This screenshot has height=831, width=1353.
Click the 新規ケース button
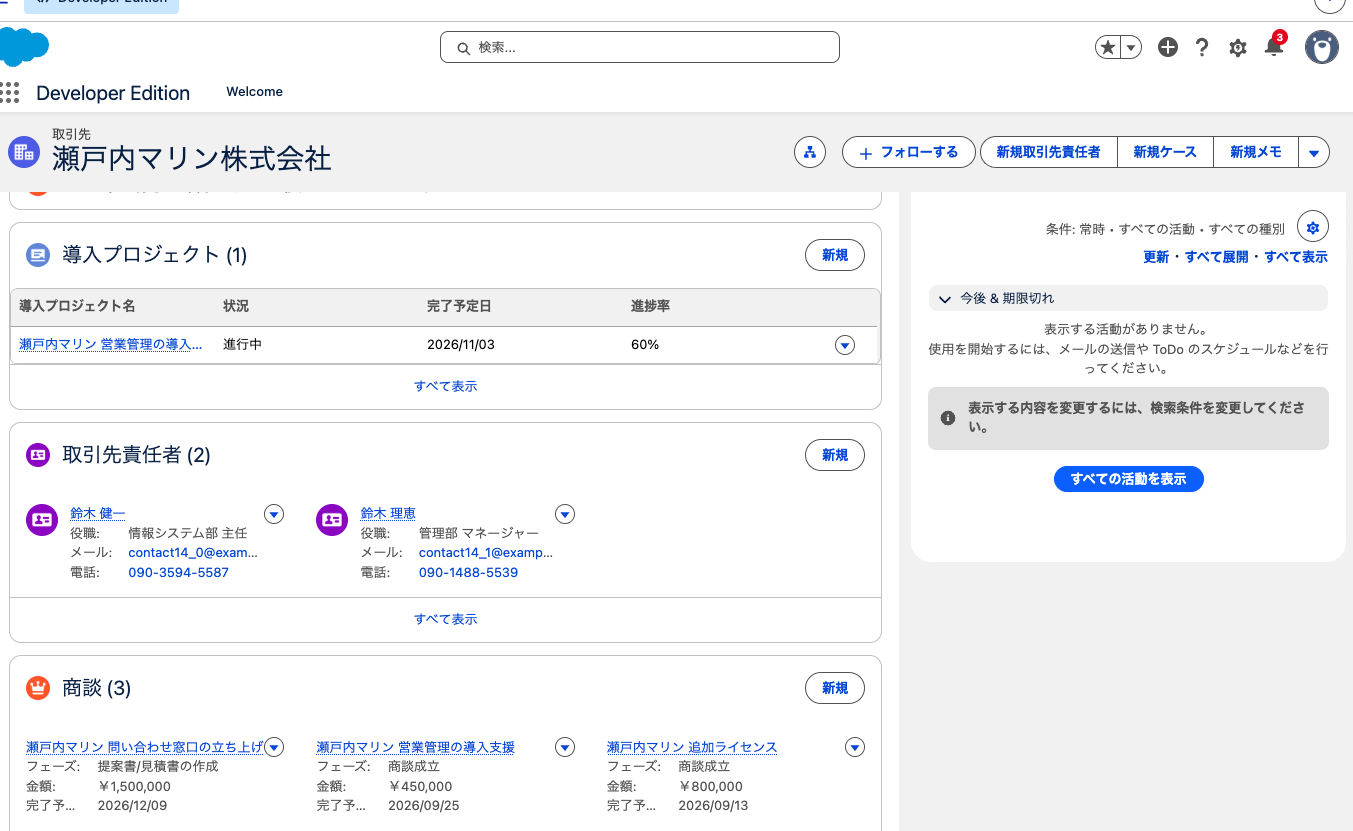(x=1165, y=152)
